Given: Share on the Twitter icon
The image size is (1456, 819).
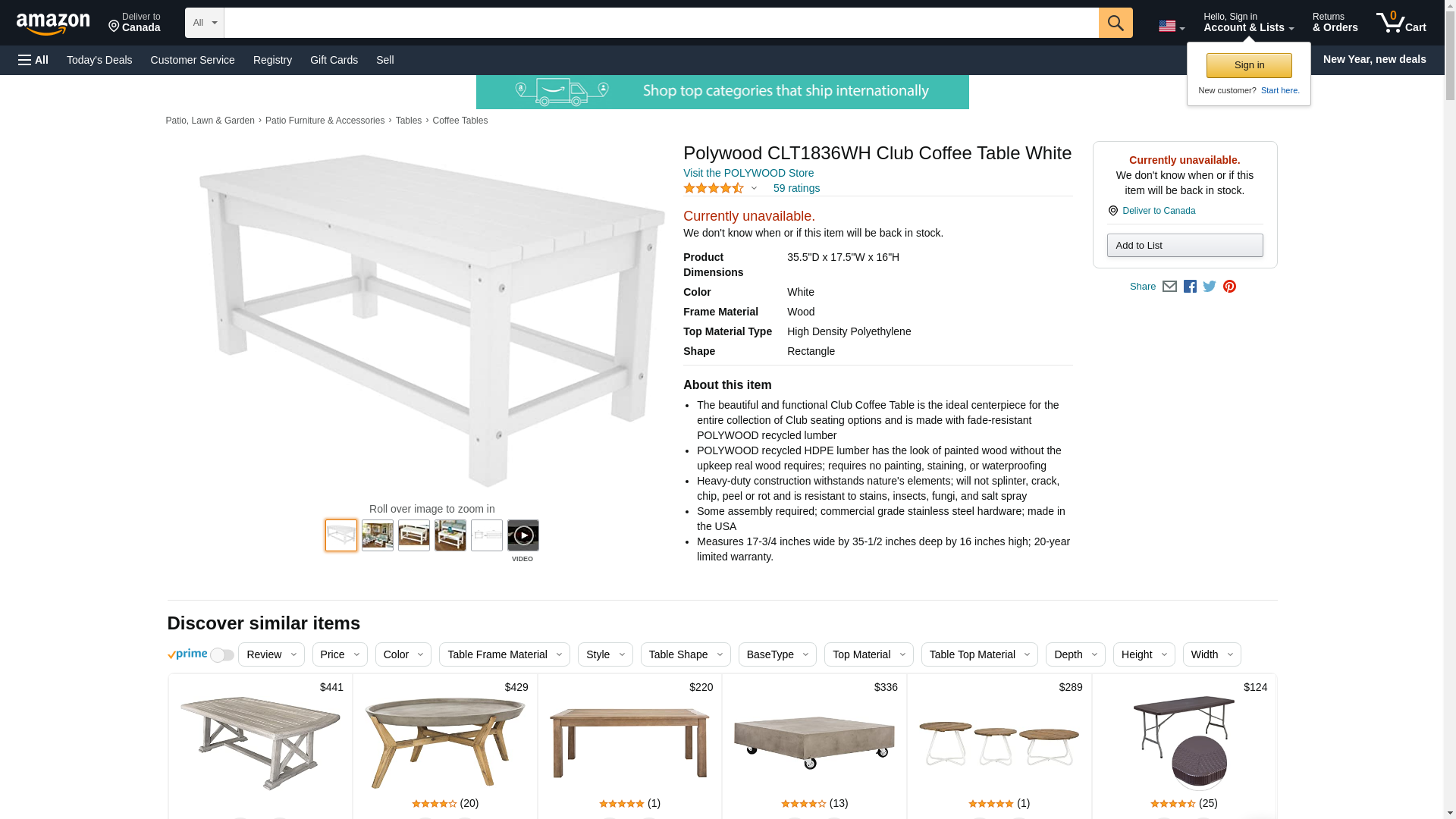Looking at the screenshot, I should point(1210,287).
